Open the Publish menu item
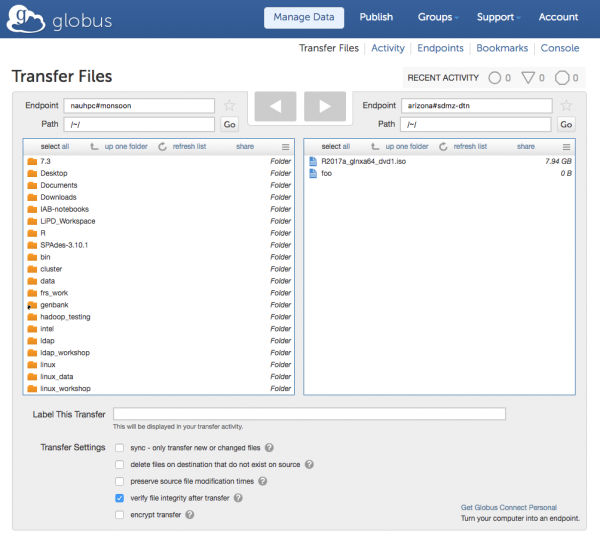This screenshot has height=540, width=600. (x=376, y=17)
